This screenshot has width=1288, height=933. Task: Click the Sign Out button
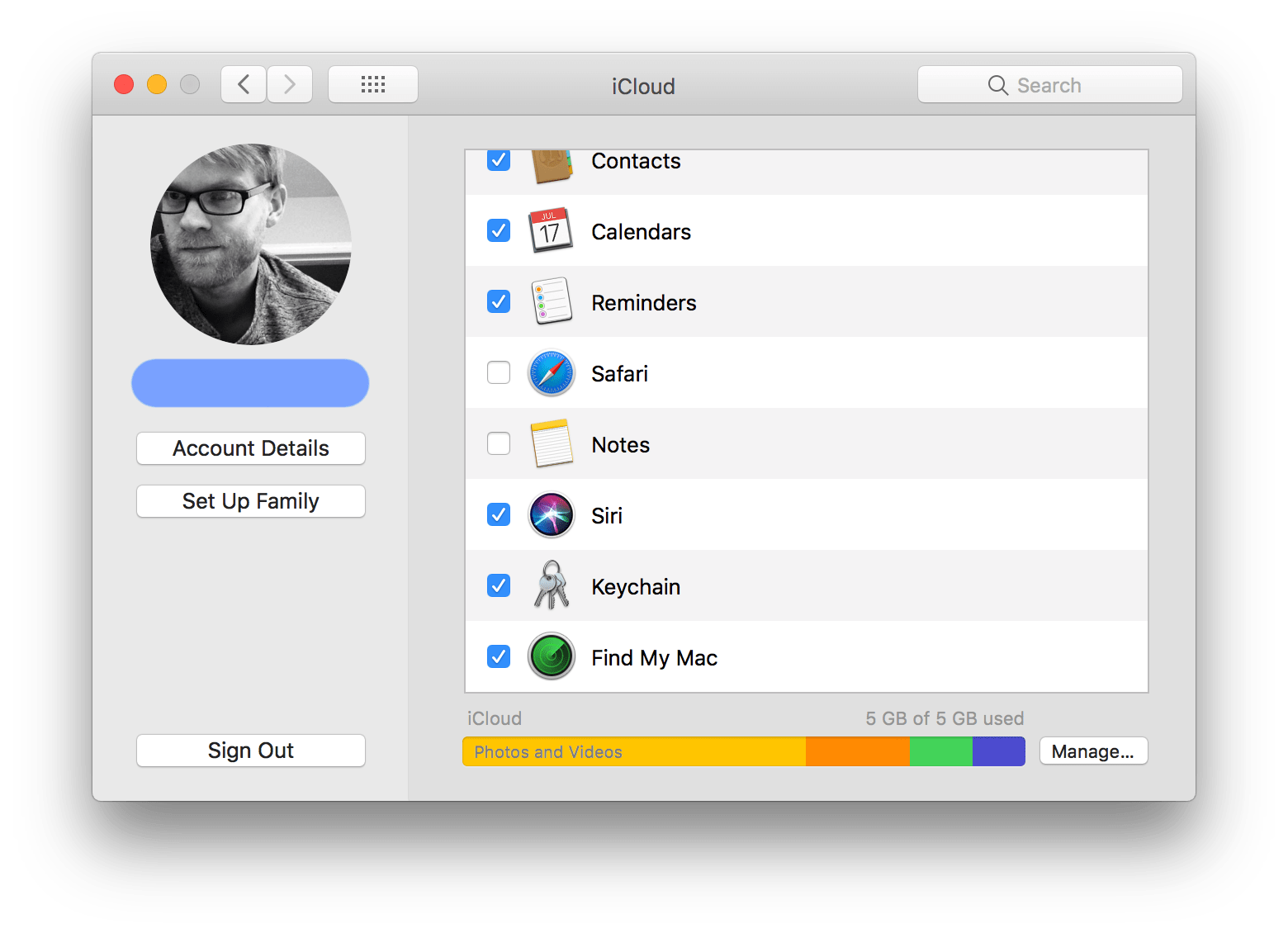[x=250, y=750]
